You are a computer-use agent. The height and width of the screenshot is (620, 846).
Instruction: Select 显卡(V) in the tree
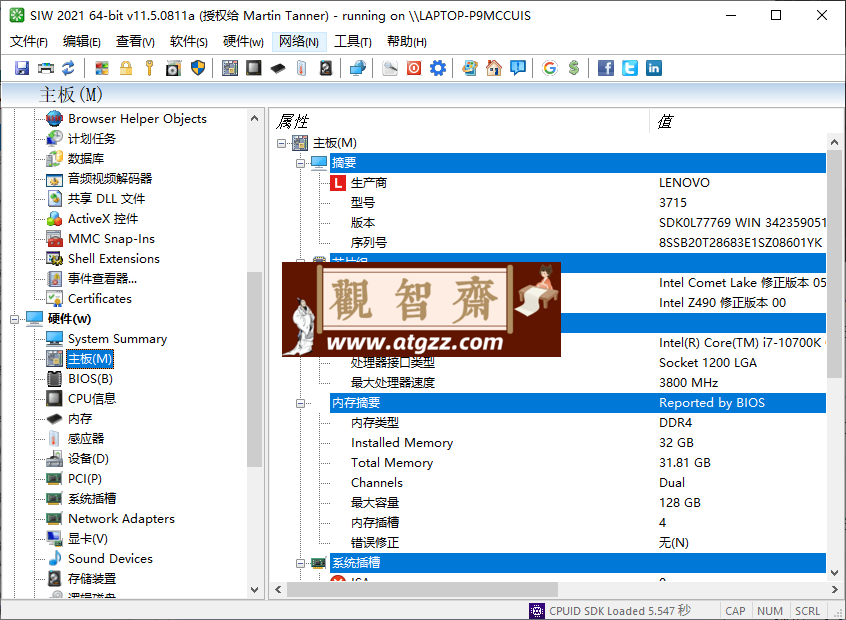point(87,539)
